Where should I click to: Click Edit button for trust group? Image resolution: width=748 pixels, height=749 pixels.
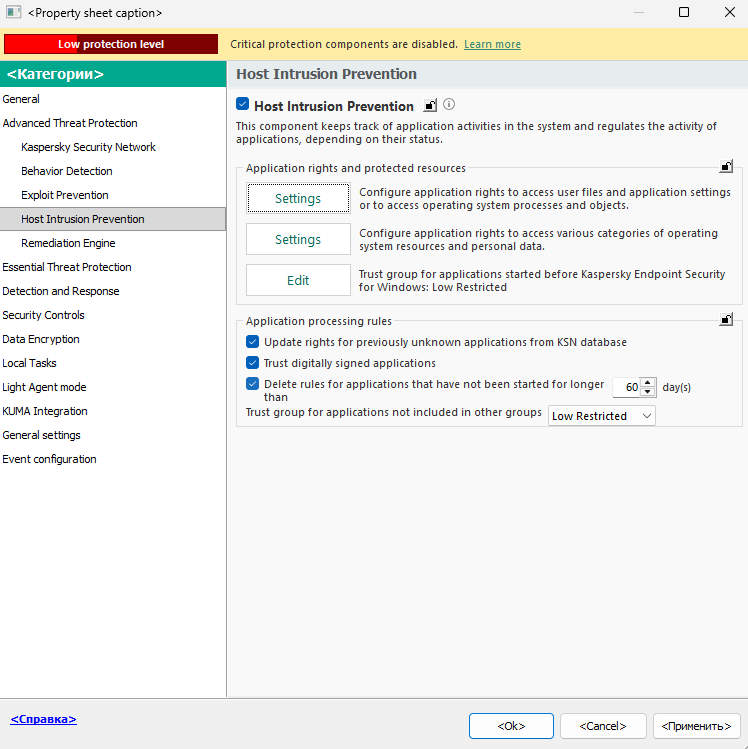click(298, 281)
